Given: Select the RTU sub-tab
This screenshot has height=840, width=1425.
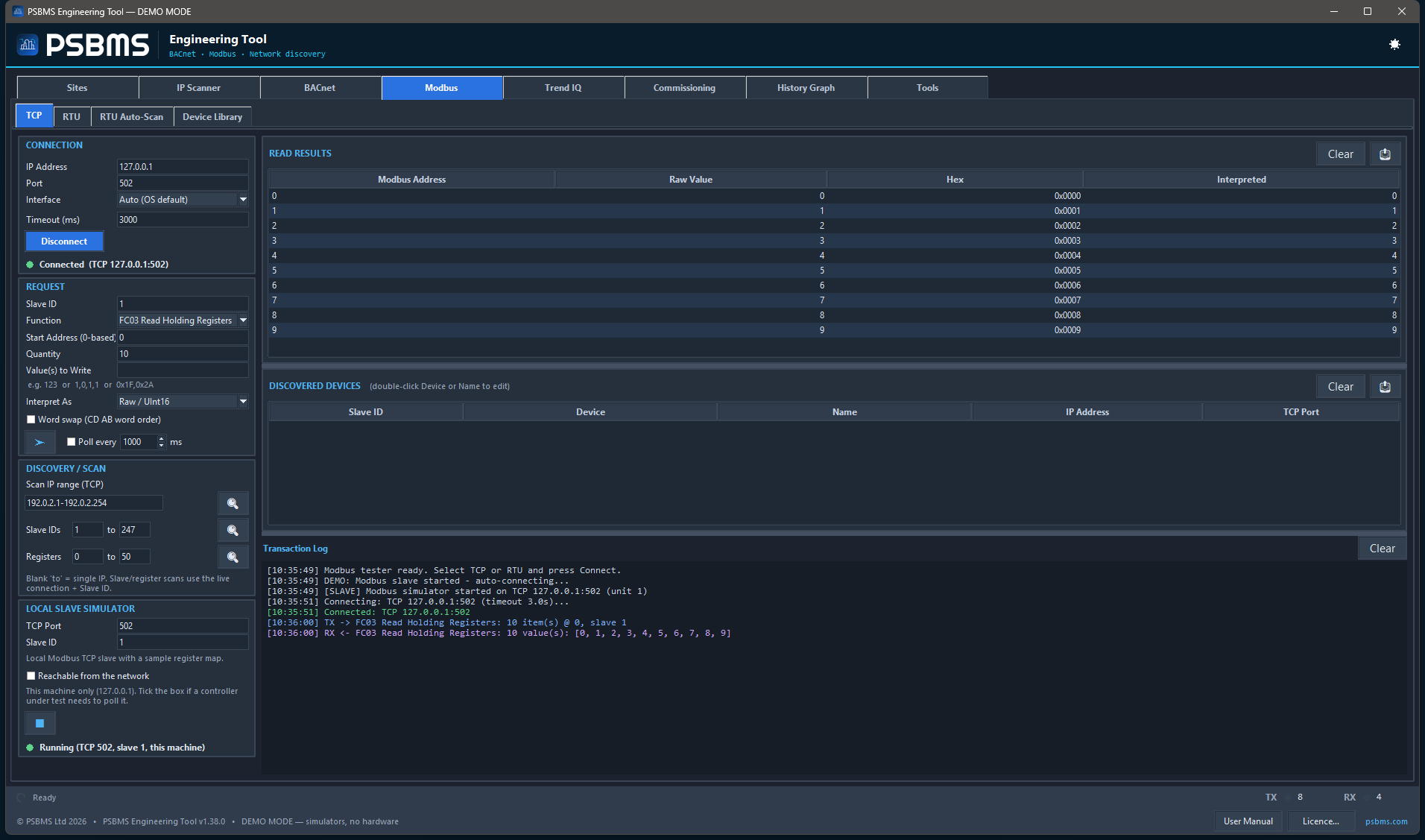Looking at the screenshot, I should click(x=72, y=117).
